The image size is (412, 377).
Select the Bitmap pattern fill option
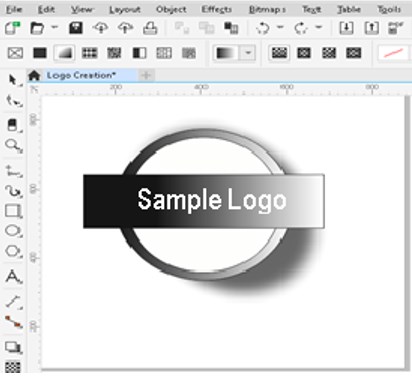point(114,53)
